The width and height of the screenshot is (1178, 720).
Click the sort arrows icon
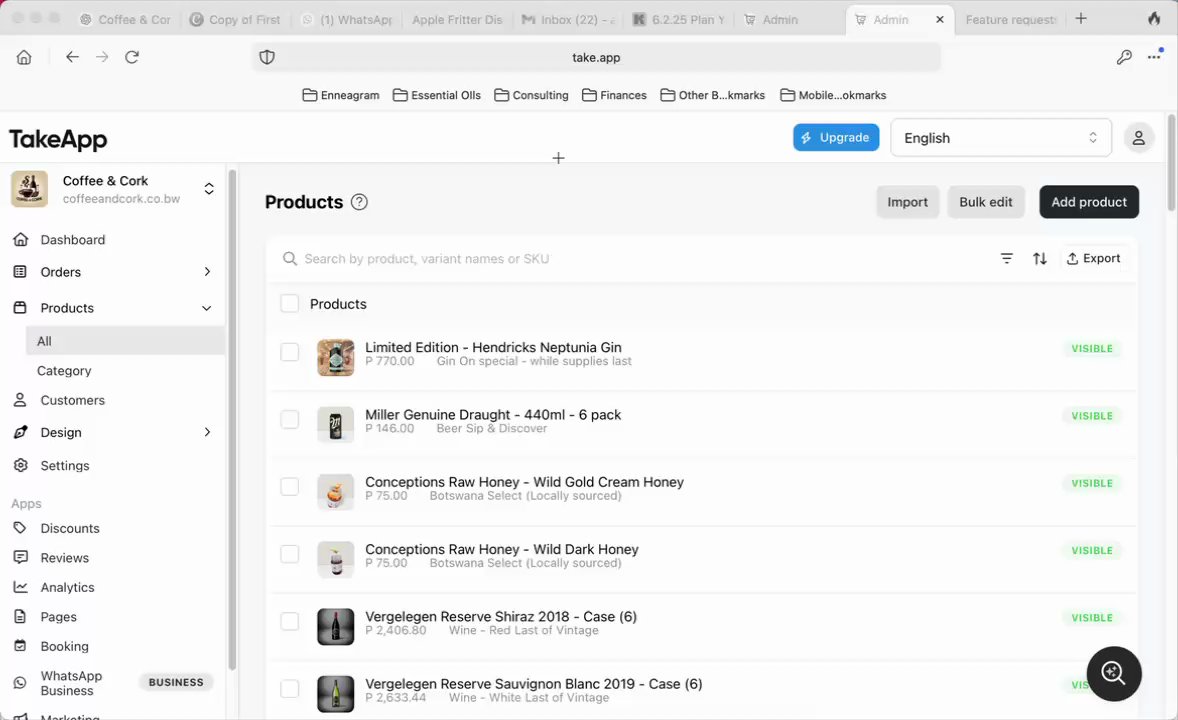[x=1040, y=259]
